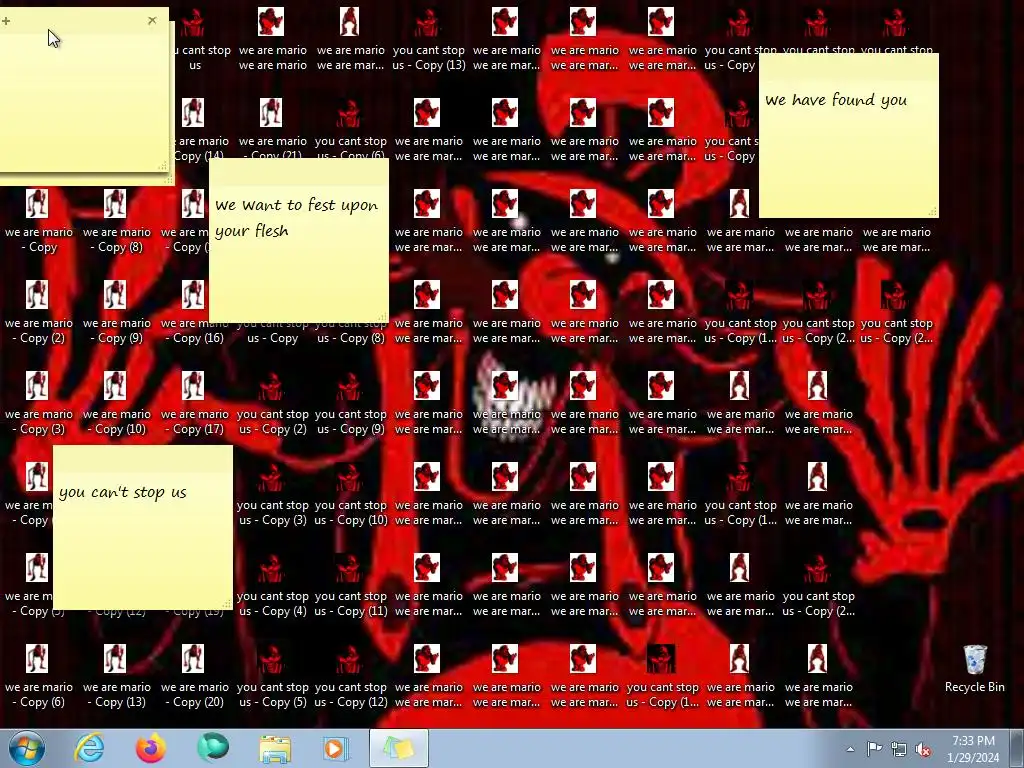Select the 'you cant stop us - Copy (3)' file
Viewport: 1024px width, 768px height.
tap(272, 494)
